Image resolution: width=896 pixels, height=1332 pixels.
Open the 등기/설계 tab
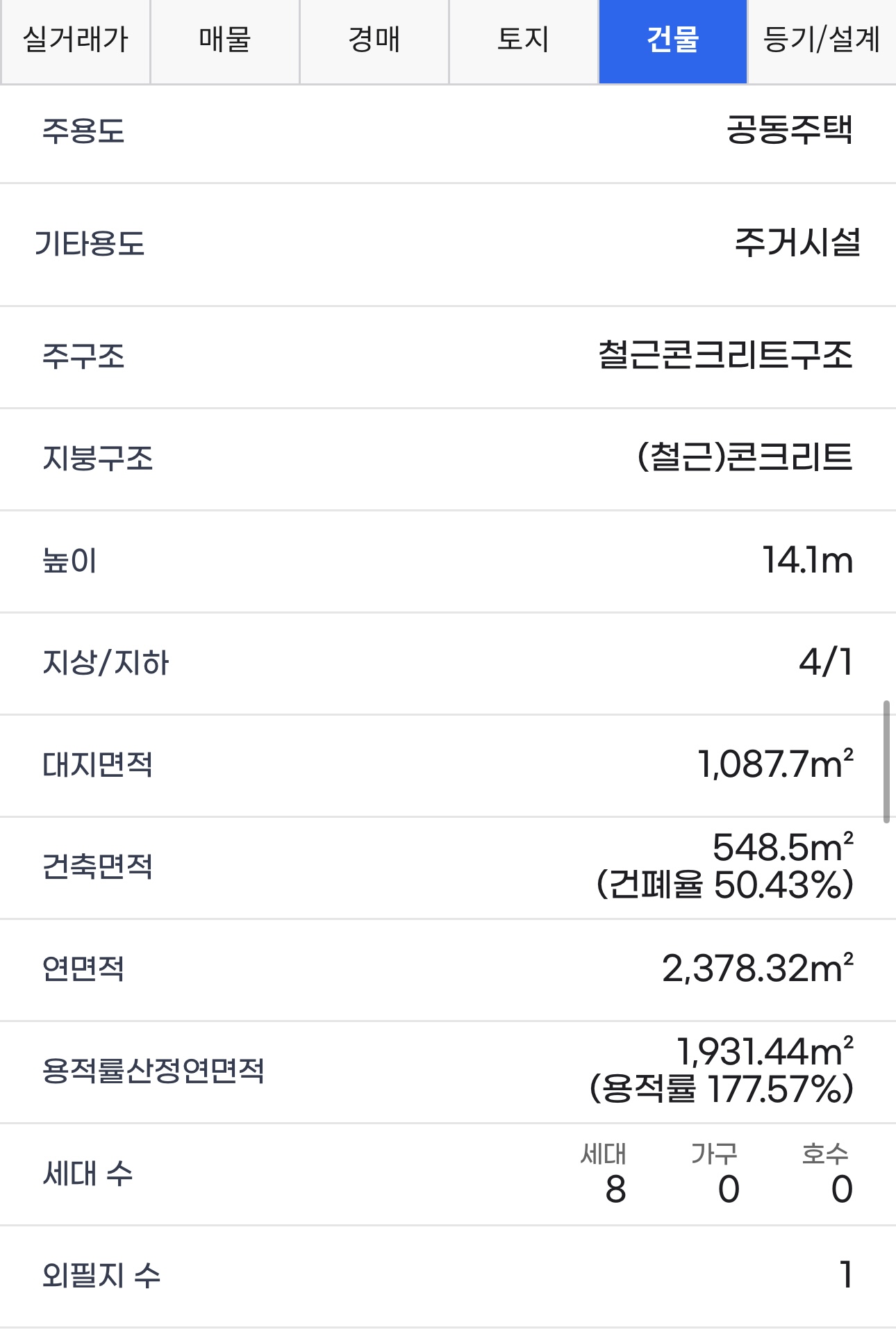pos(822,40)
